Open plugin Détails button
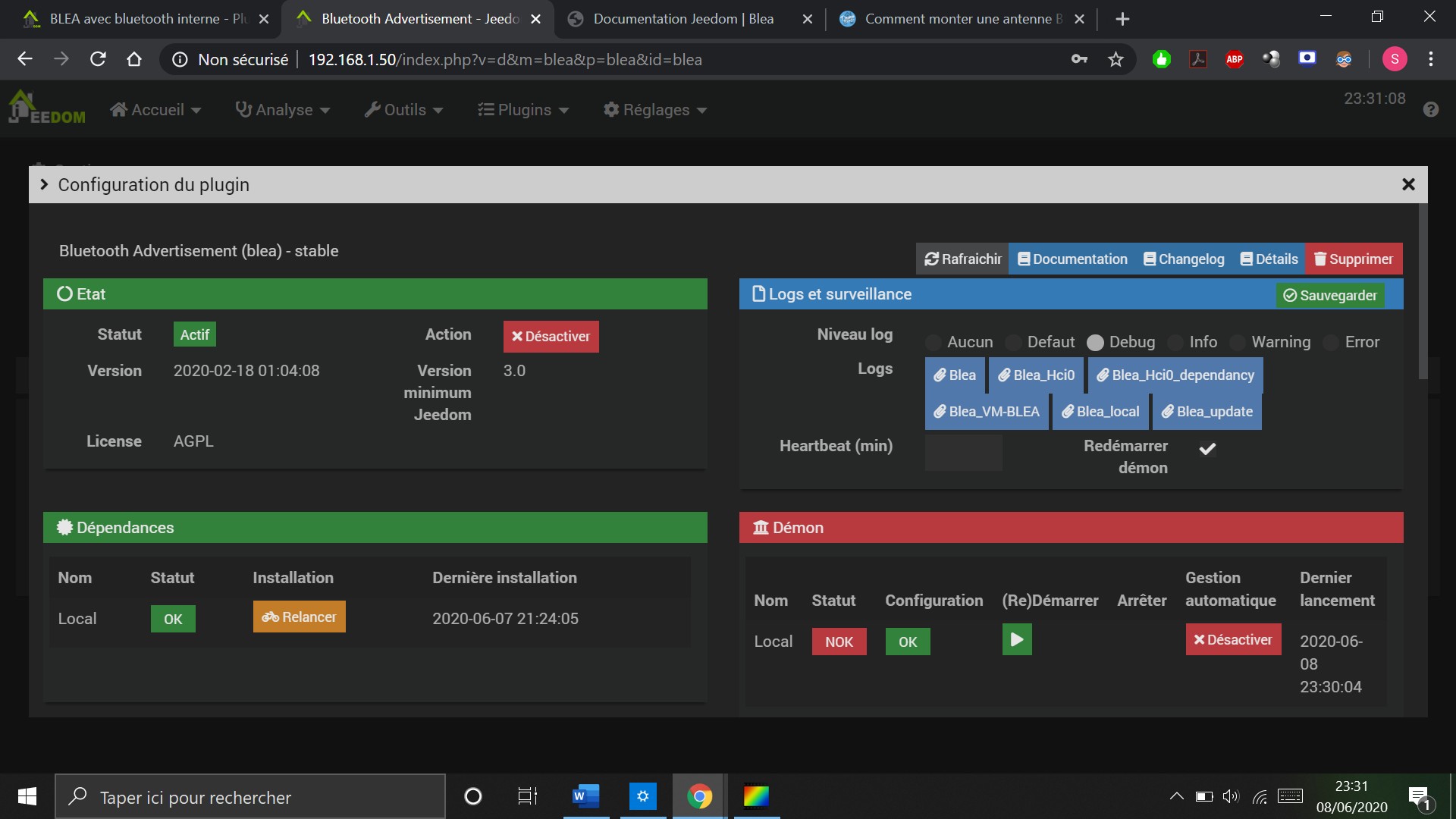The image size is (1456, 819). [1269, 259]
